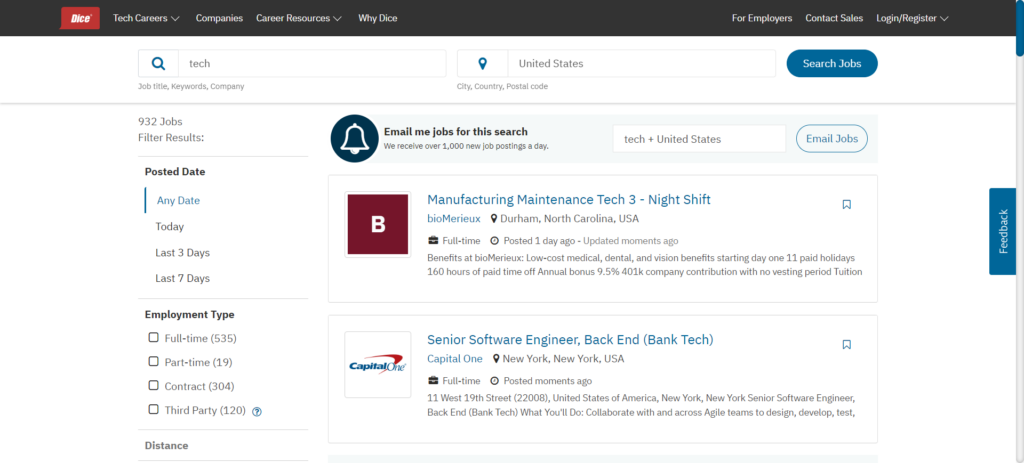Open the bioMerieux company link

pos(454,218)
